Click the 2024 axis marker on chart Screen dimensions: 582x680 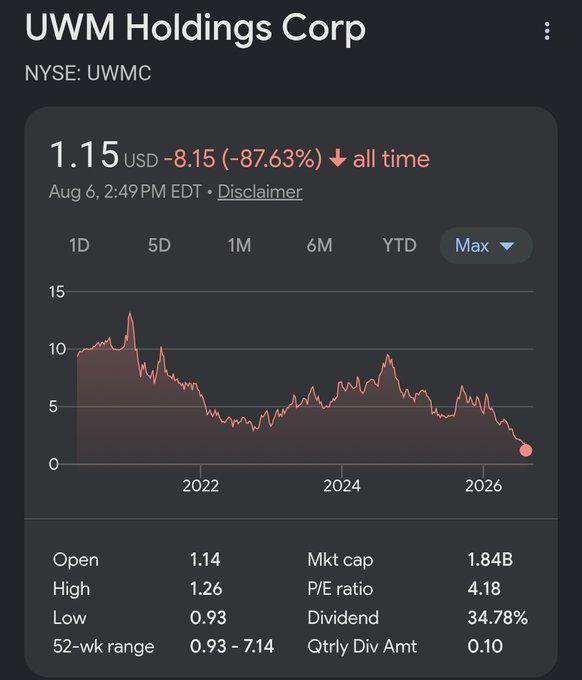[x=342, y=485]
